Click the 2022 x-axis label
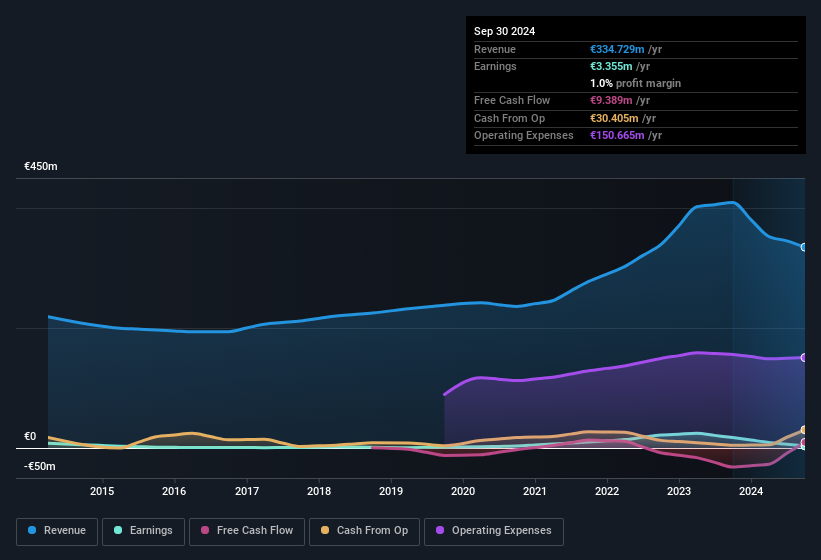The image size is (821, 560). pyautogui.click(x=607, y=491)
